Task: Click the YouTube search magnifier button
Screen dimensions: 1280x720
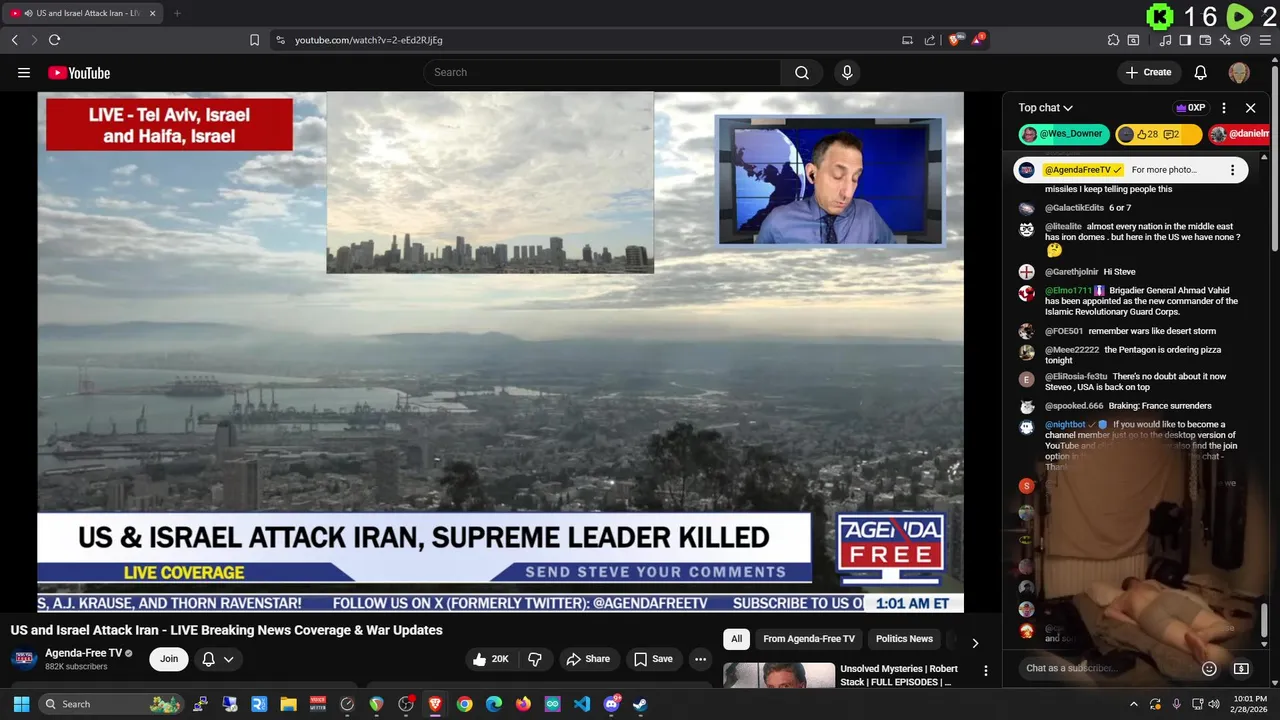Action: coord(802,72)
